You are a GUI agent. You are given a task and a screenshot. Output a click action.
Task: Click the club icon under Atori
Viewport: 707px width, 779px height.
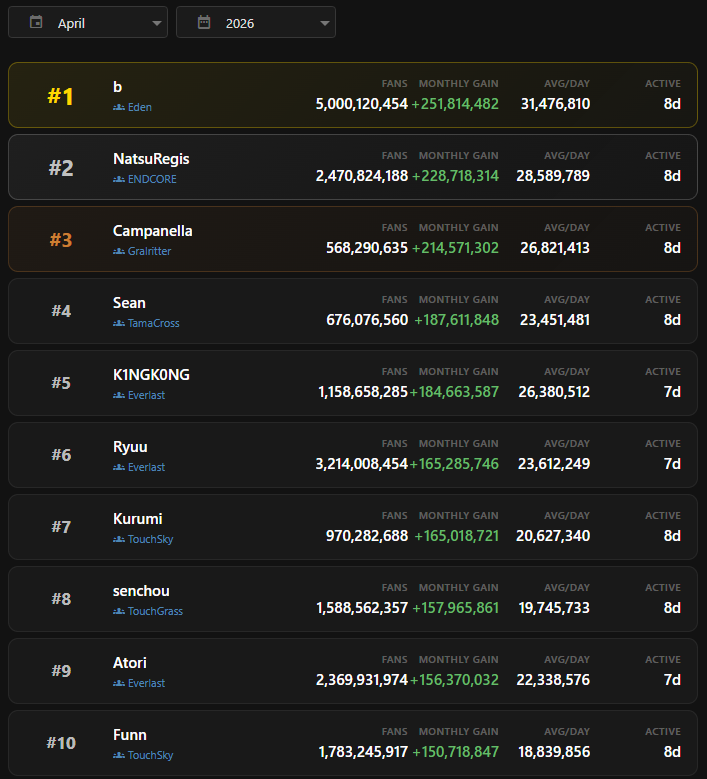tap(119, 684)
